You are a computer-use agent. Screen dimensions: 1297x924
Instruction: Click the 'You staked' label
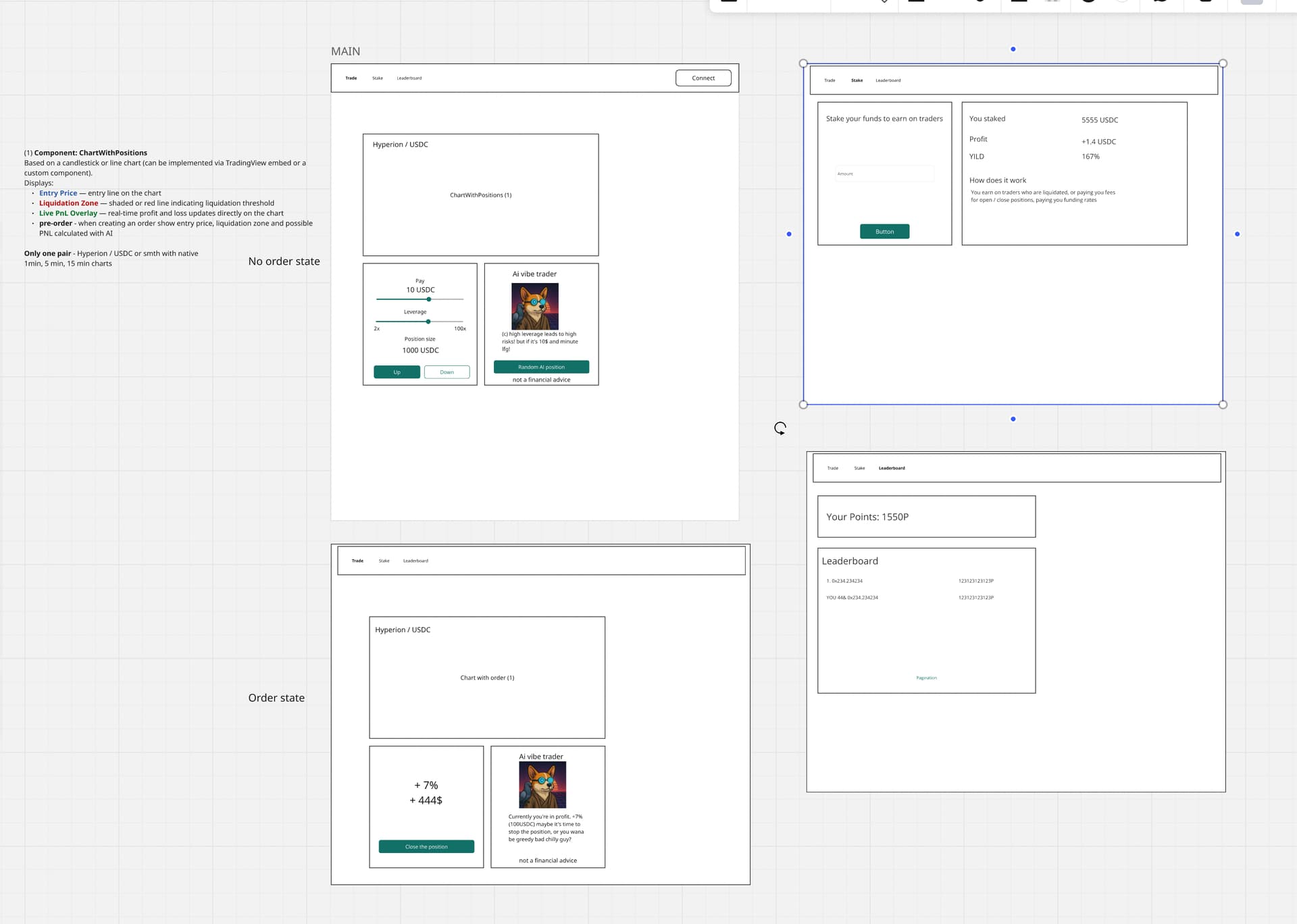coord(988,119)
